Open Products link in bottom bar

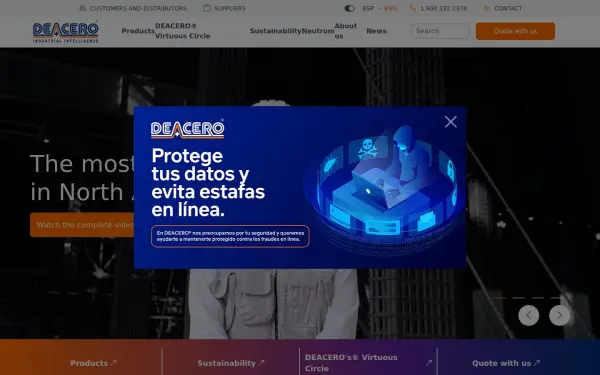pos(93,363)
